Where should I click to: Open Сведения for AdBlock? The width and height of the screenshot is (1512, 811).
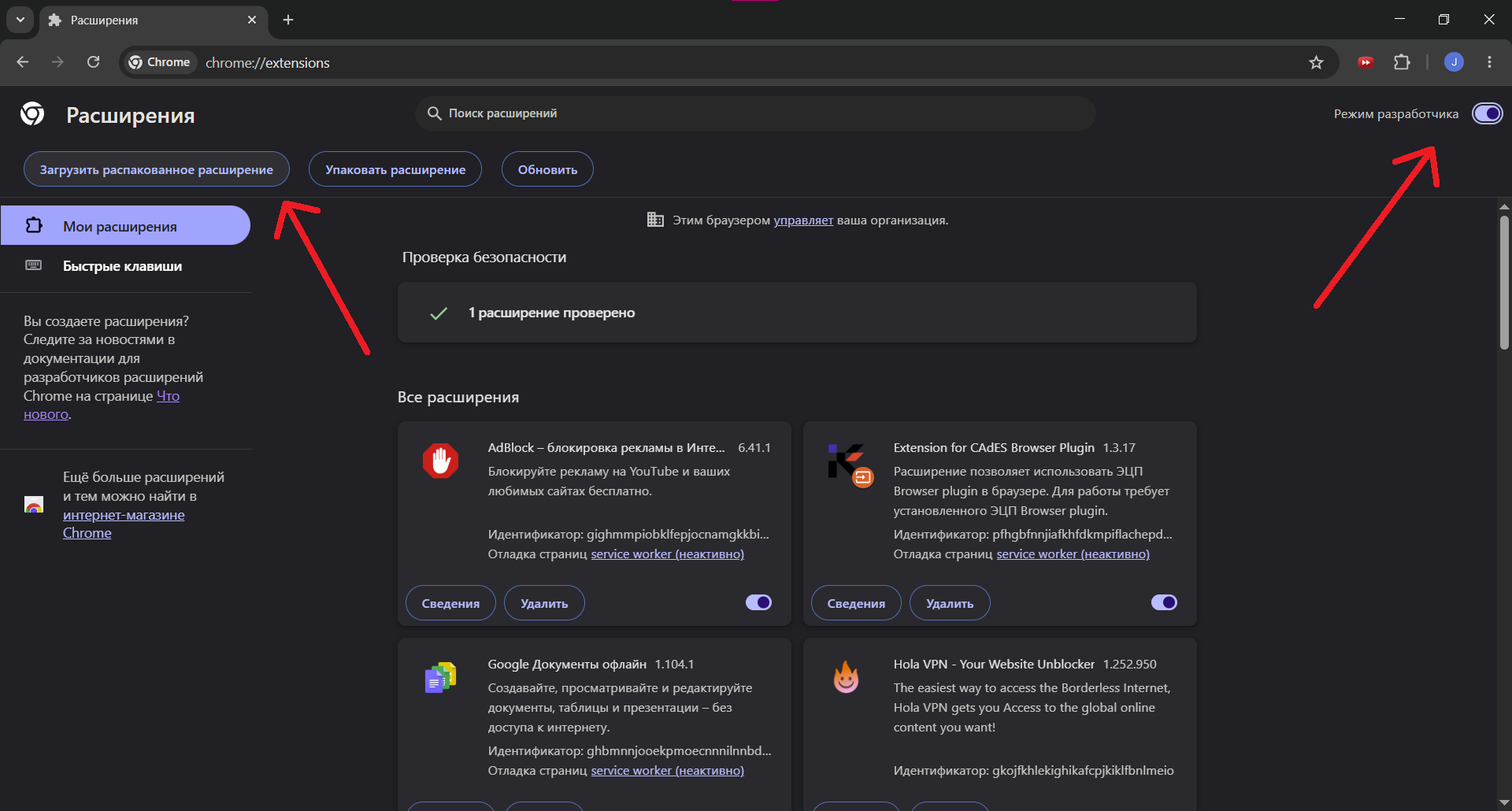(450, 603)
